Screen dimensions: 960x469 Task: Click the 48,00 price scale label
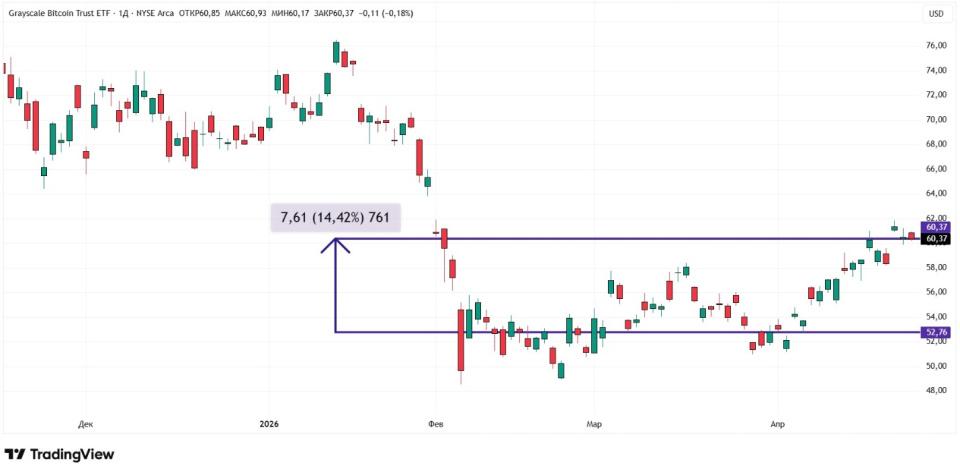936,390
